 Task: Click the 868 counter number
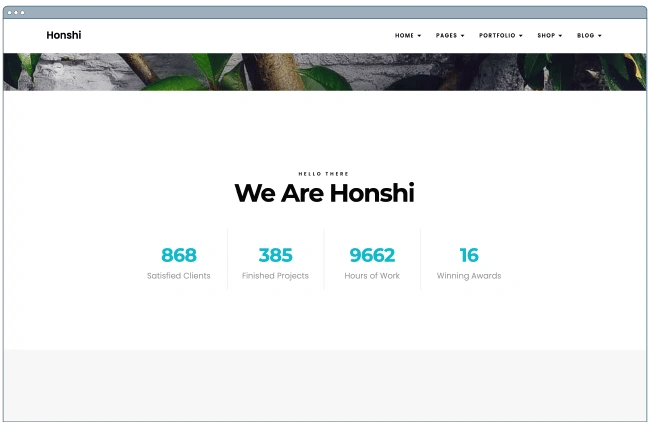pos(179,255)
